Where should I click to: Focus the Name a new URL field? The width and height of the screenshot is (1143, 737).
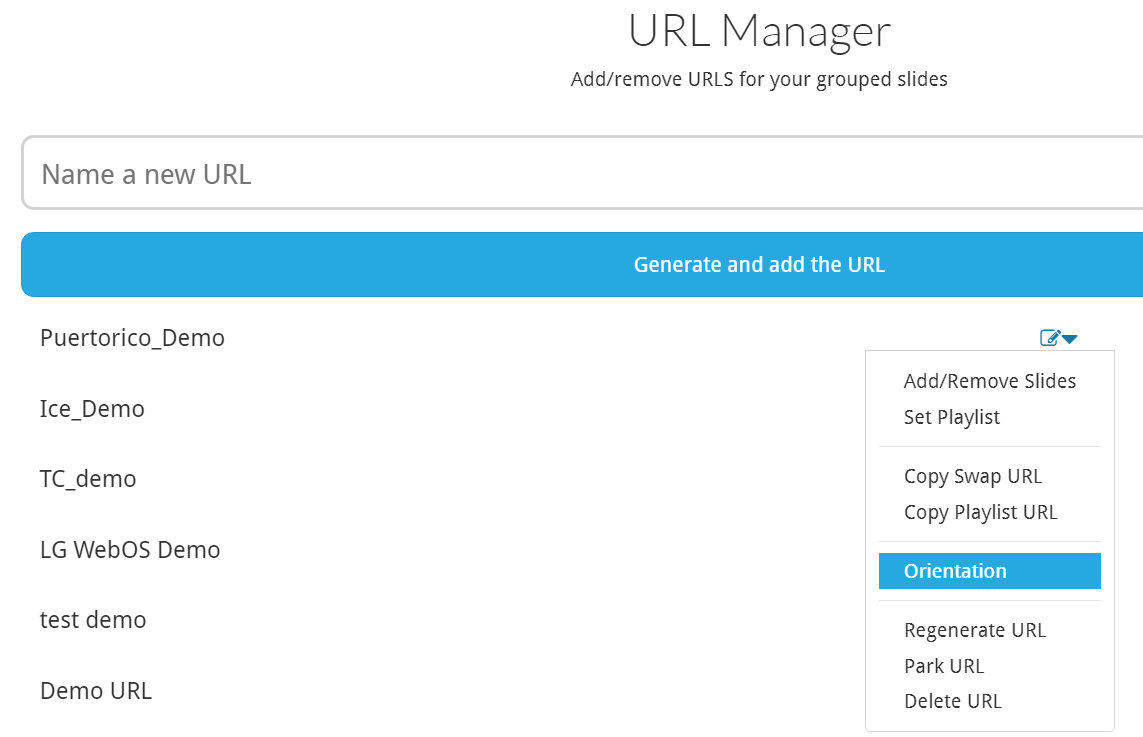coord(580,174)
